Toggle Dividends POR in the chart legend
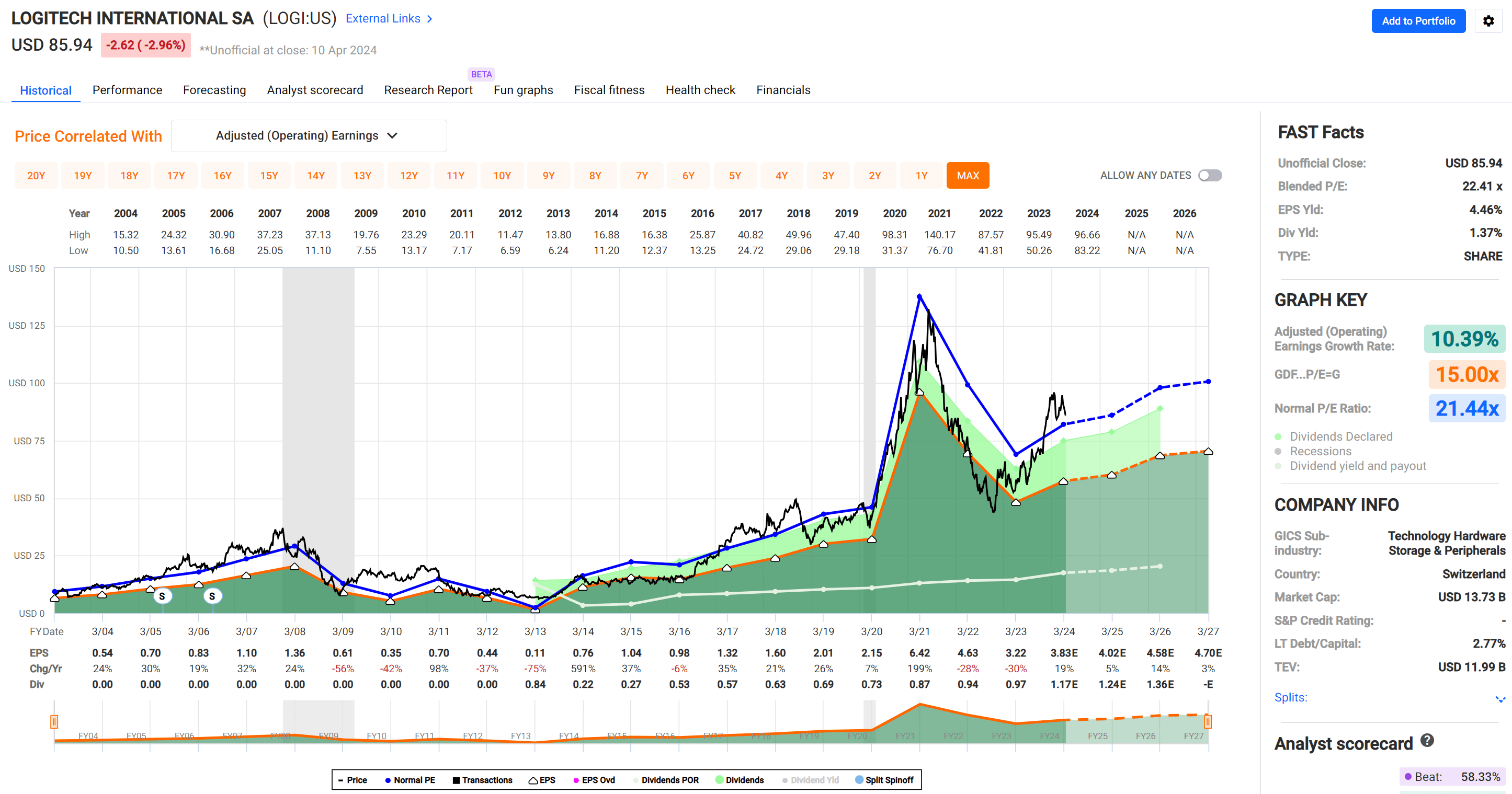The image size is (1512, 794). pyautogui.click(x=636, y=780)
